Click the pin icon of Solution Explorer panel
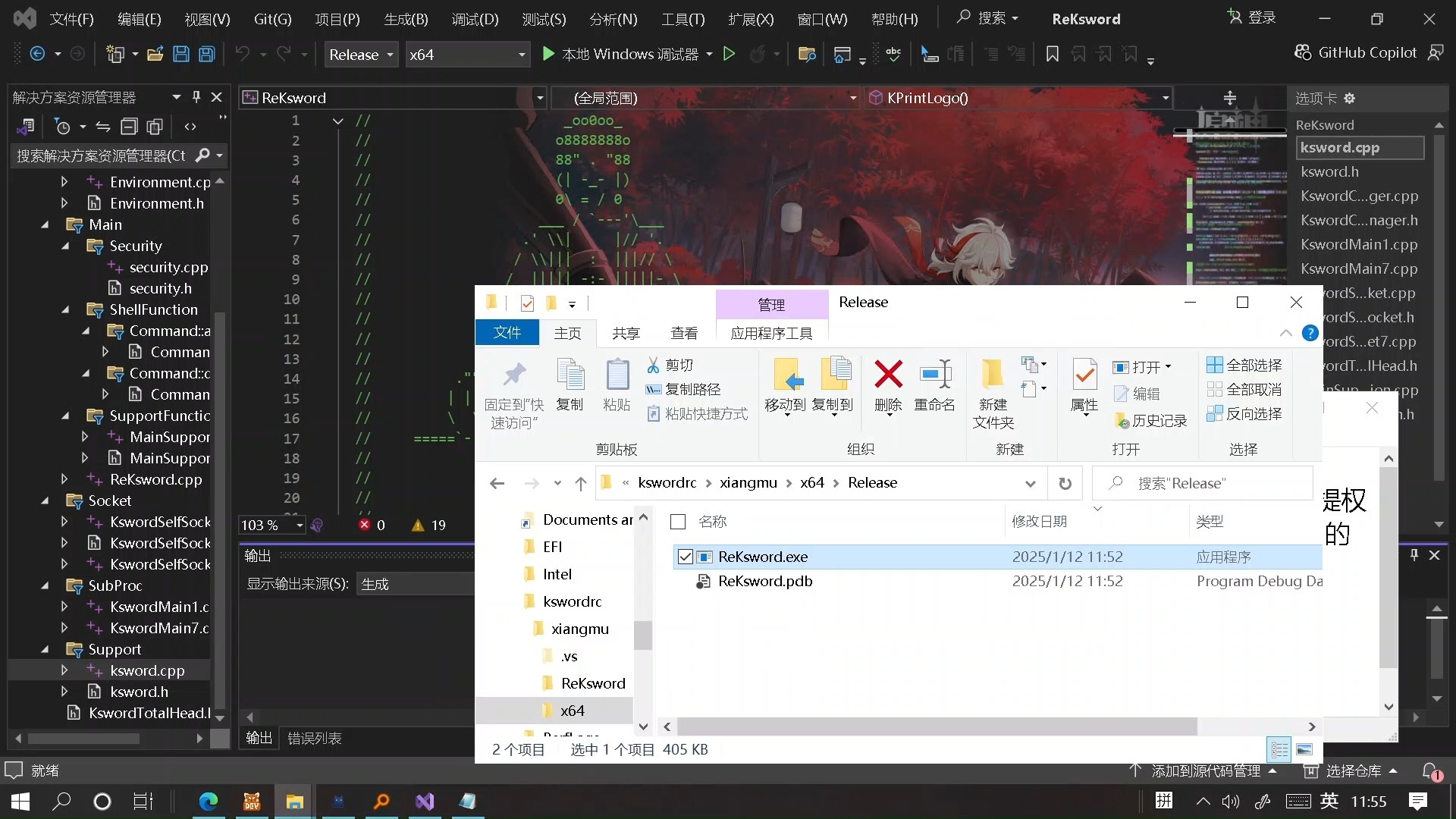This screenshot has height=819, width=1456. tap(196, 97)
